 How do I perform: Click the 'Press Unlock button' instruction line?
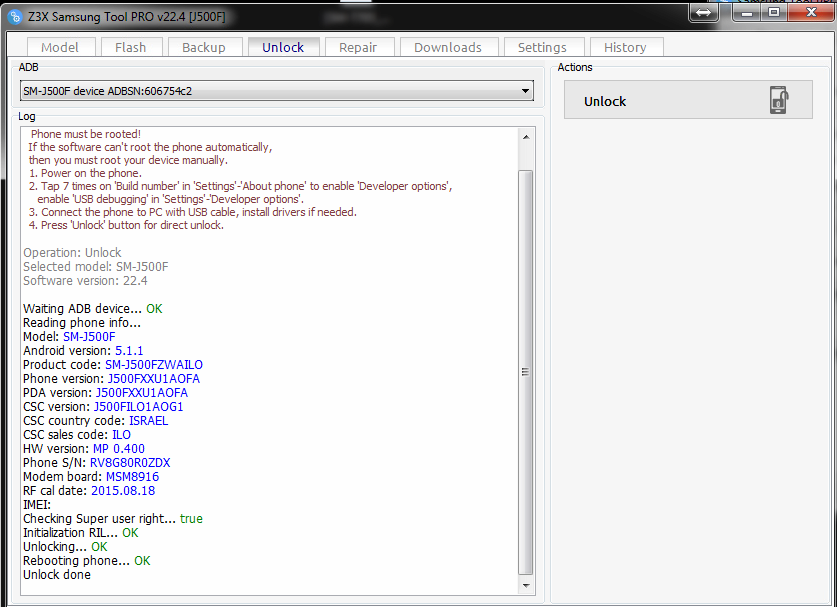point(126,225)
